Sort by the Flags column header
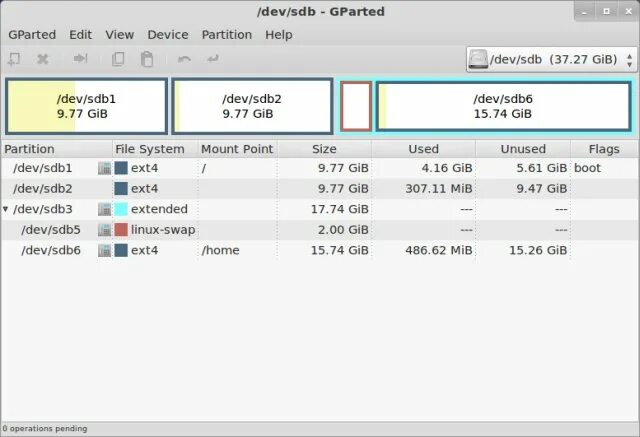The height and width of the screenshot is (437, 640). (604, 149)
